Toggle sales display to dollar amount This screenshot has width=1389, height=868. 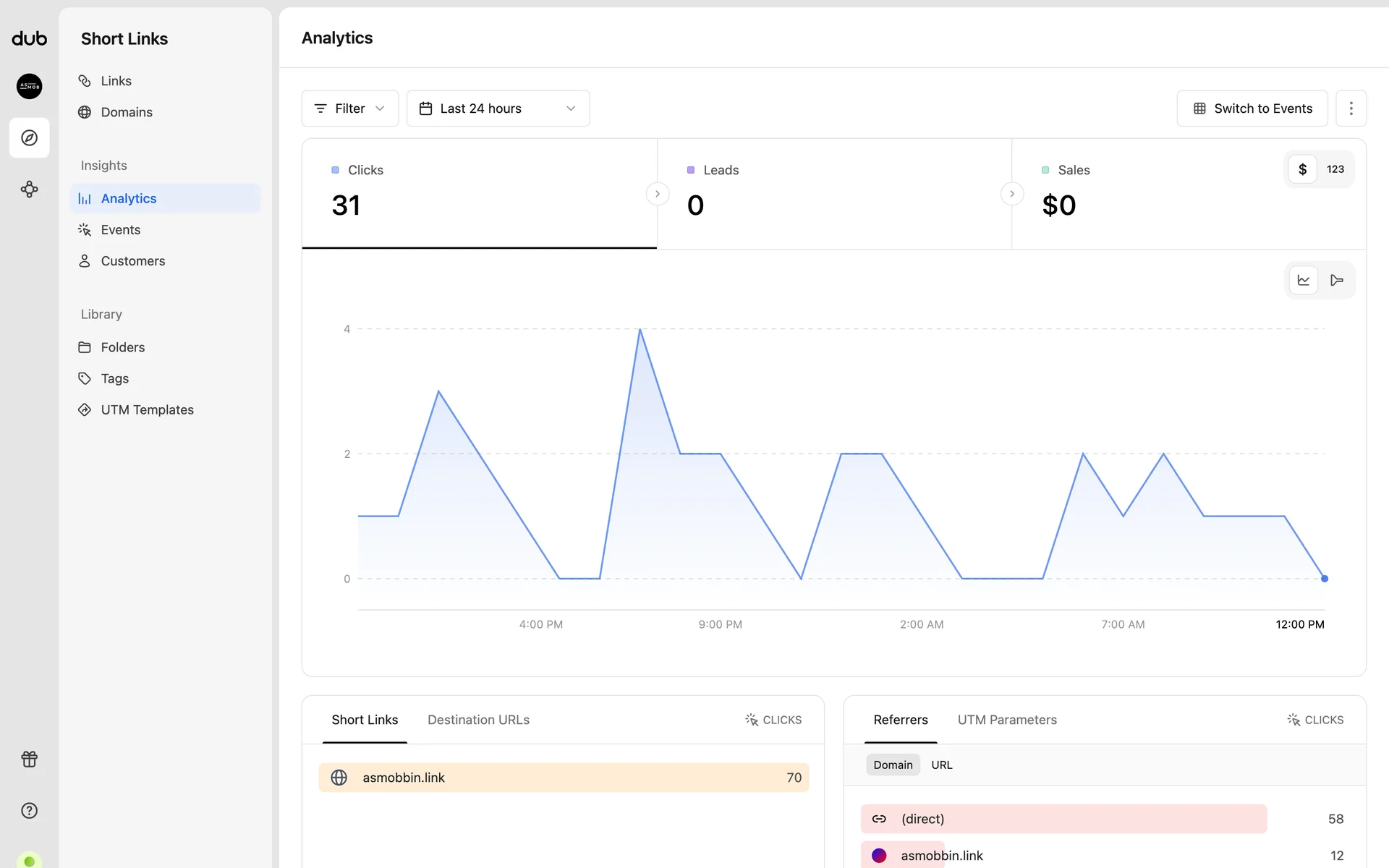coord(1302,169)
